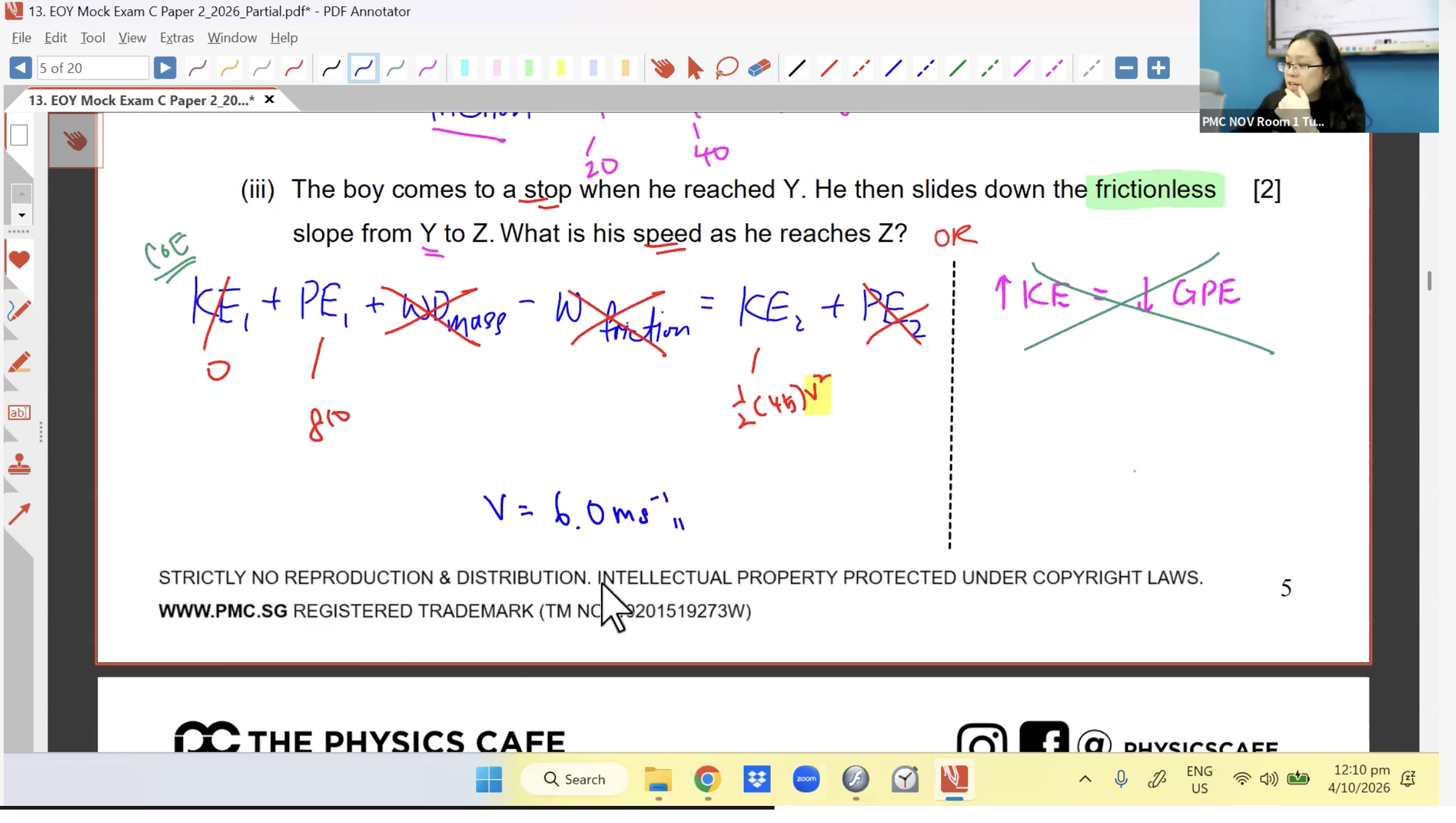Close the EOY Mock Exam document tab
The image size is (1456, 823).
tap(269, 100)
